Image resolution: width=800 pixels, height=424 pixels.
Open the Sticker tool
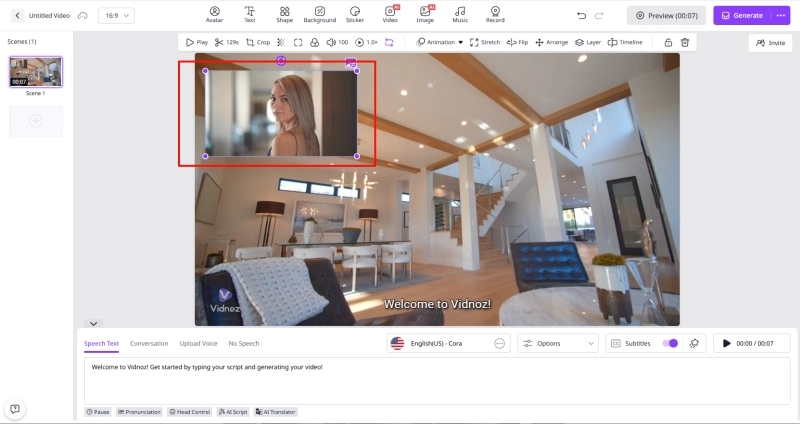pos(355,15)
